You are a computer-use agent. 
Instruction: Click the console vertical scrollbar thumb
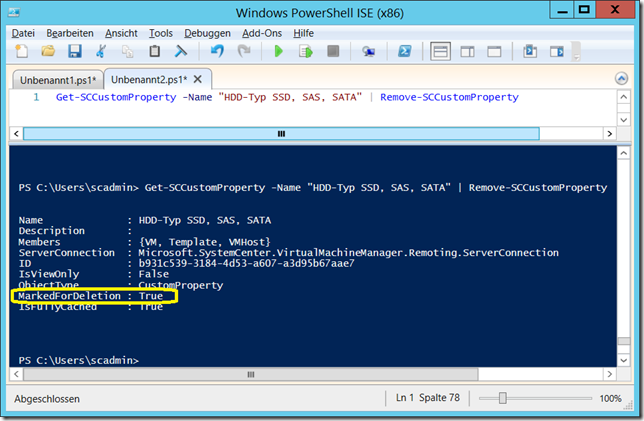(623, 341)
